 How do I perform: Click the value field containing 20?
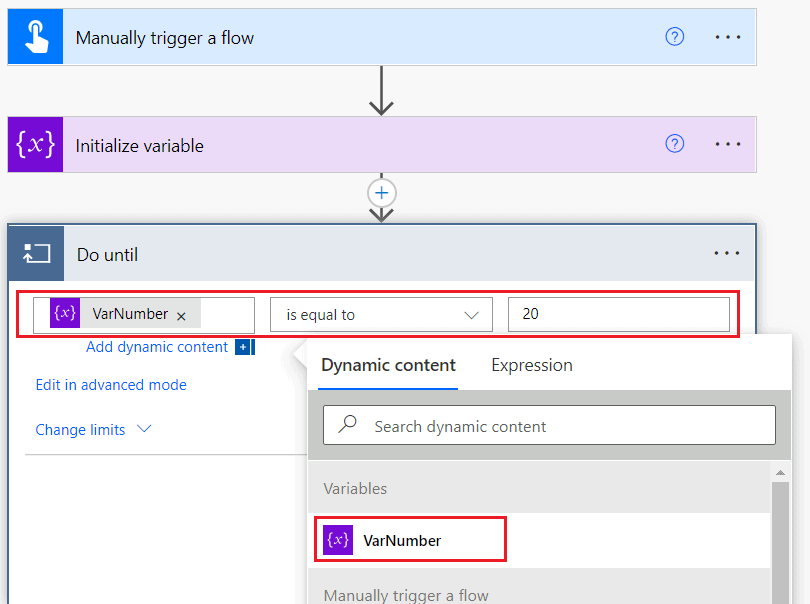click(x=618, y=314)
